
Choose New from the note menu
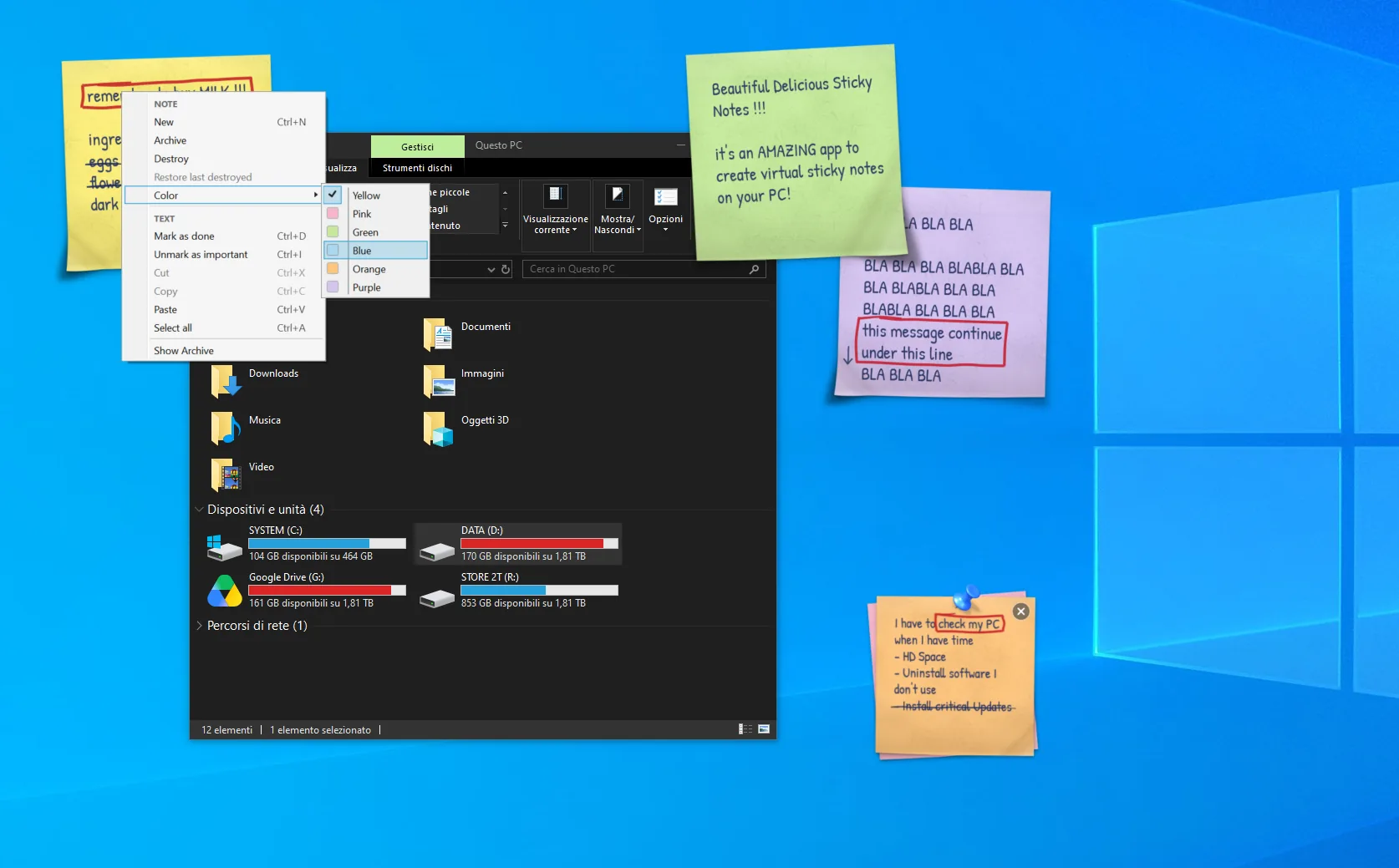point(223,122)
